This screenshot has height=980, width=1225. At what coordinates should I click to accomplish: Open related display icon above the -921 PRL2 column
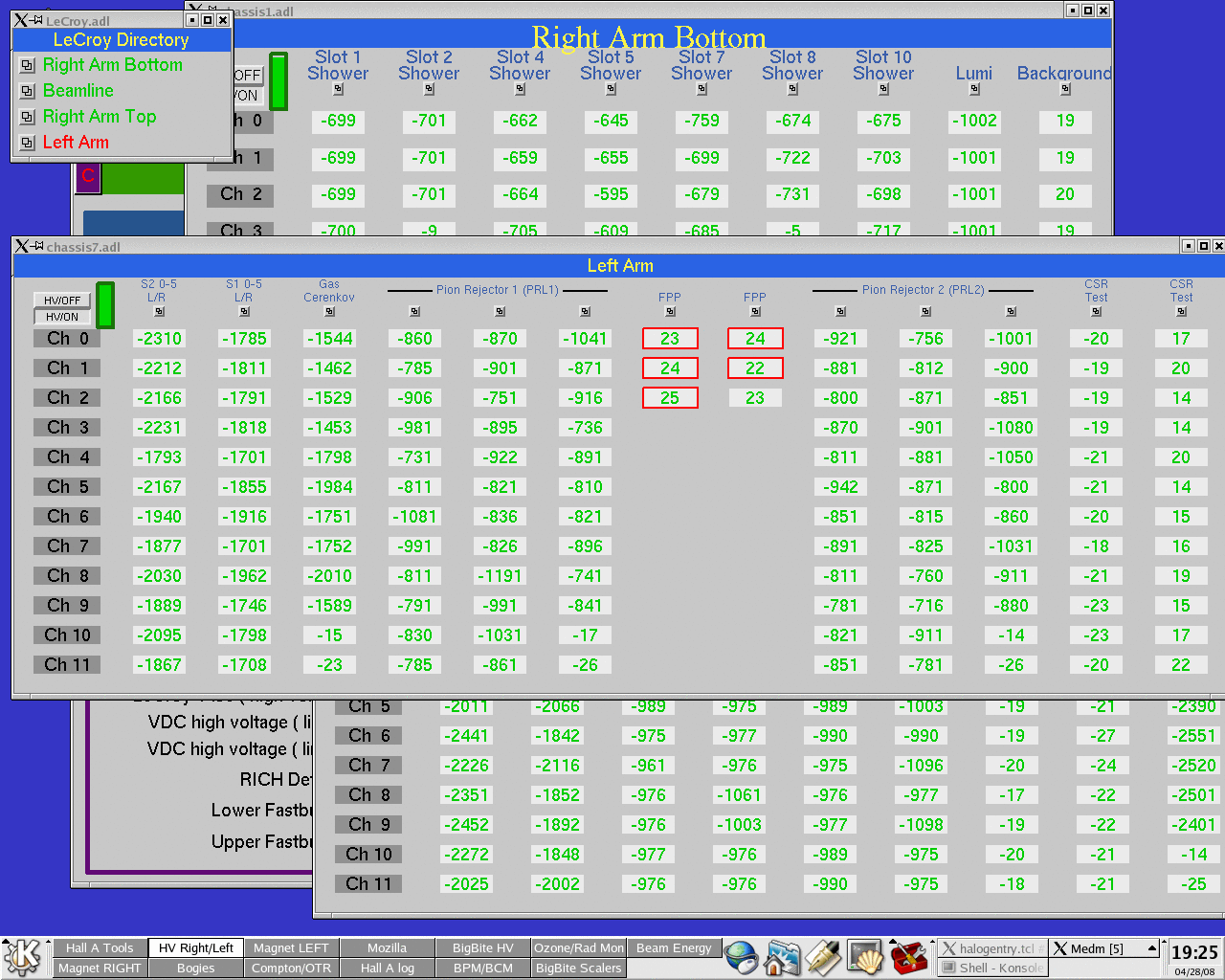pyautogui.click(x=840, y=311)
